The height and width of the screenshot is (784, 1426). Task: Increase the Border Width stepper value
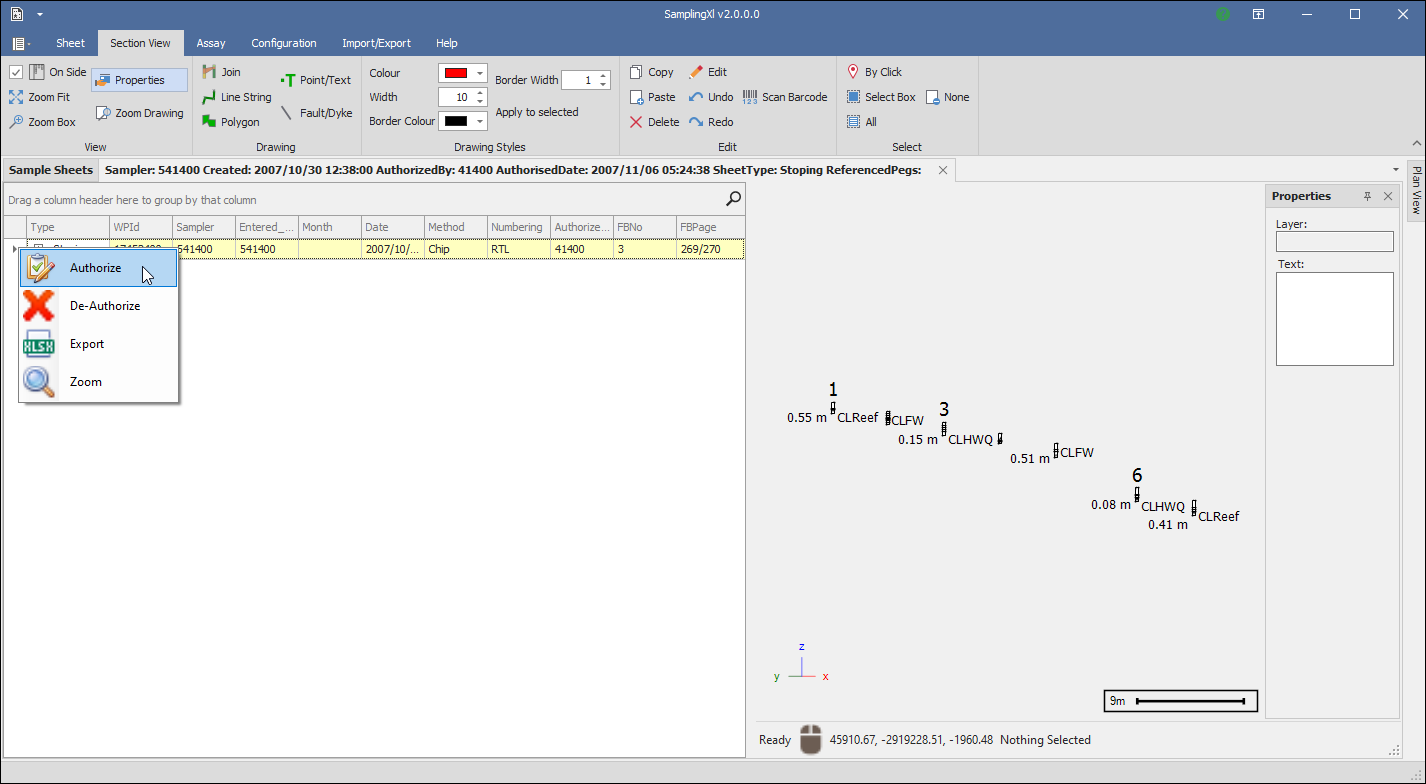(x=602, y=76)
